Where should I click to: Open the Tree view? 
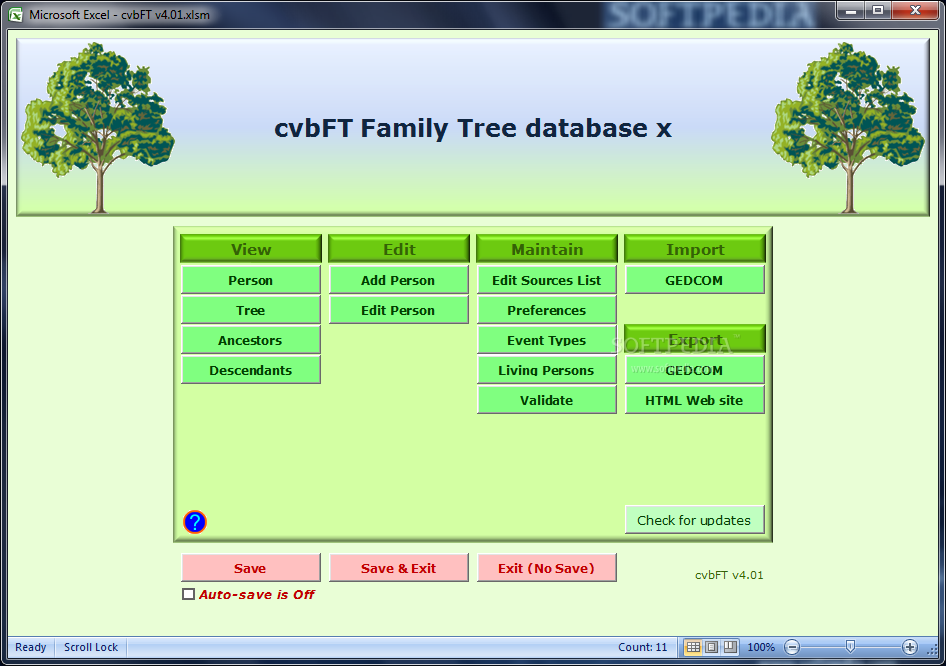251,310
